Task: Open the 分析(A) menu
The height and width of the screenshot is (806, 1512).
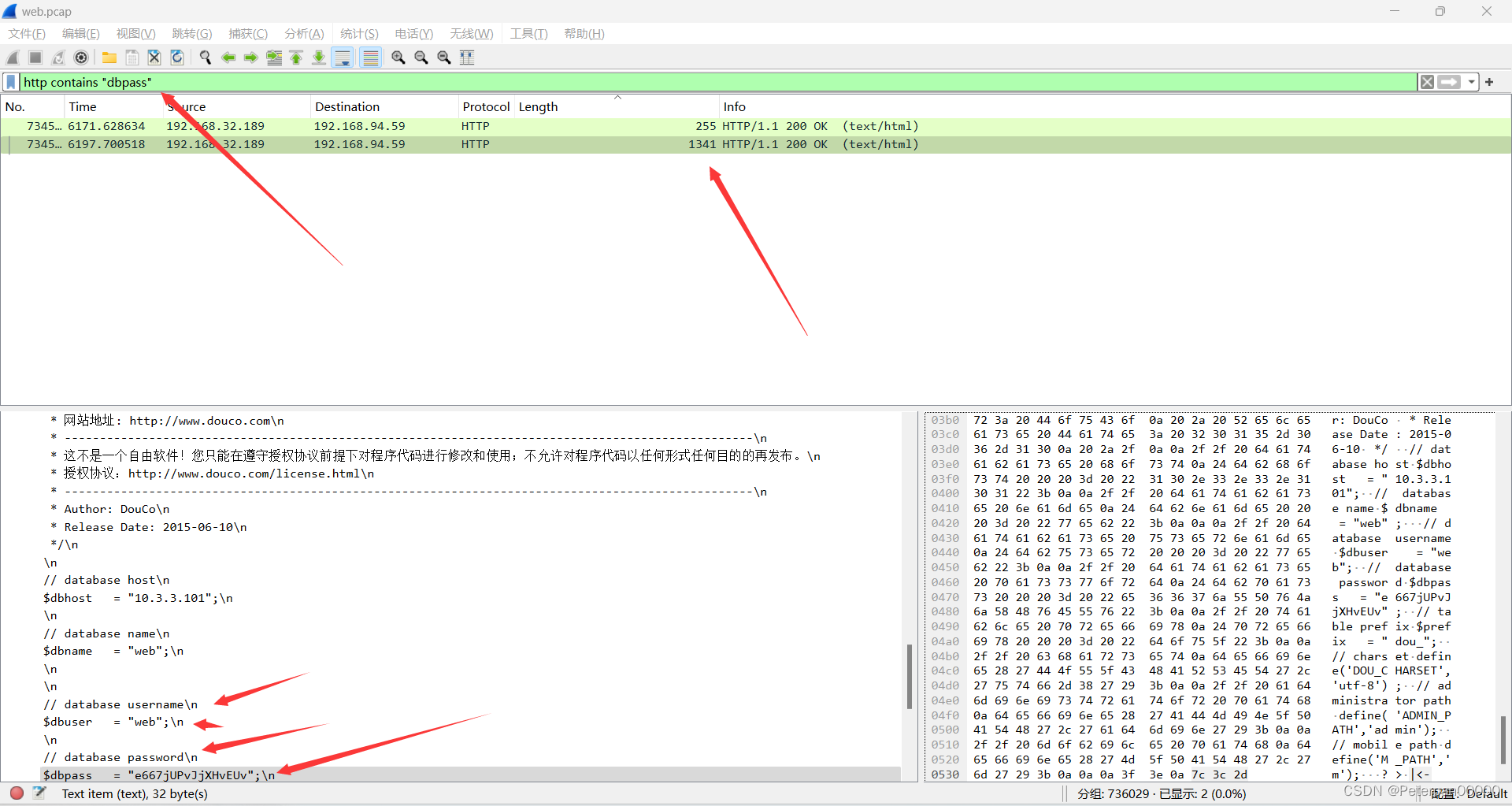Action: (304, 34)
